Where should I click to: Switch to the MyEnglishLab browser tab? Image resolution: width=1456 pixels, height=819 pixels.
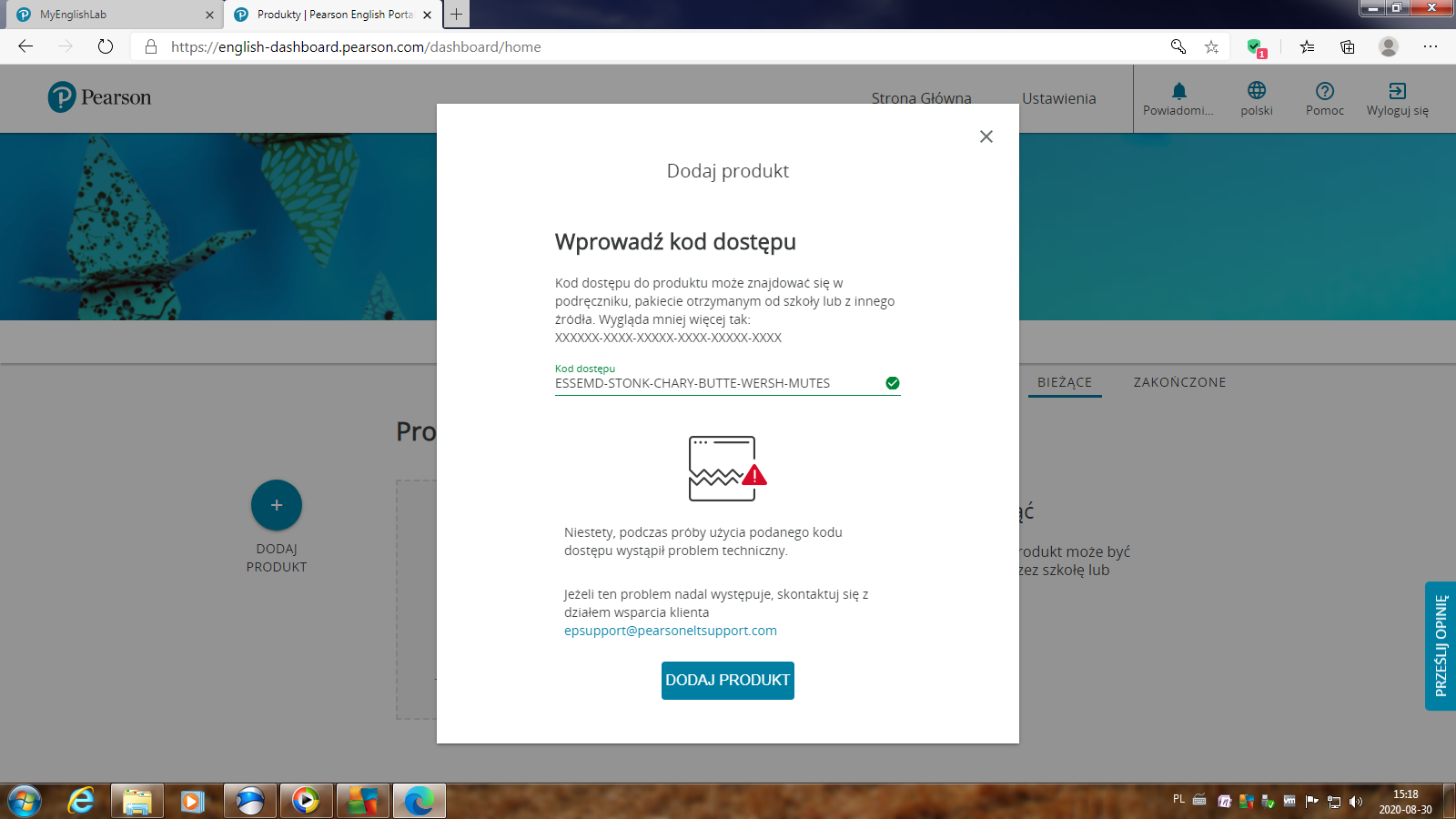113,15
